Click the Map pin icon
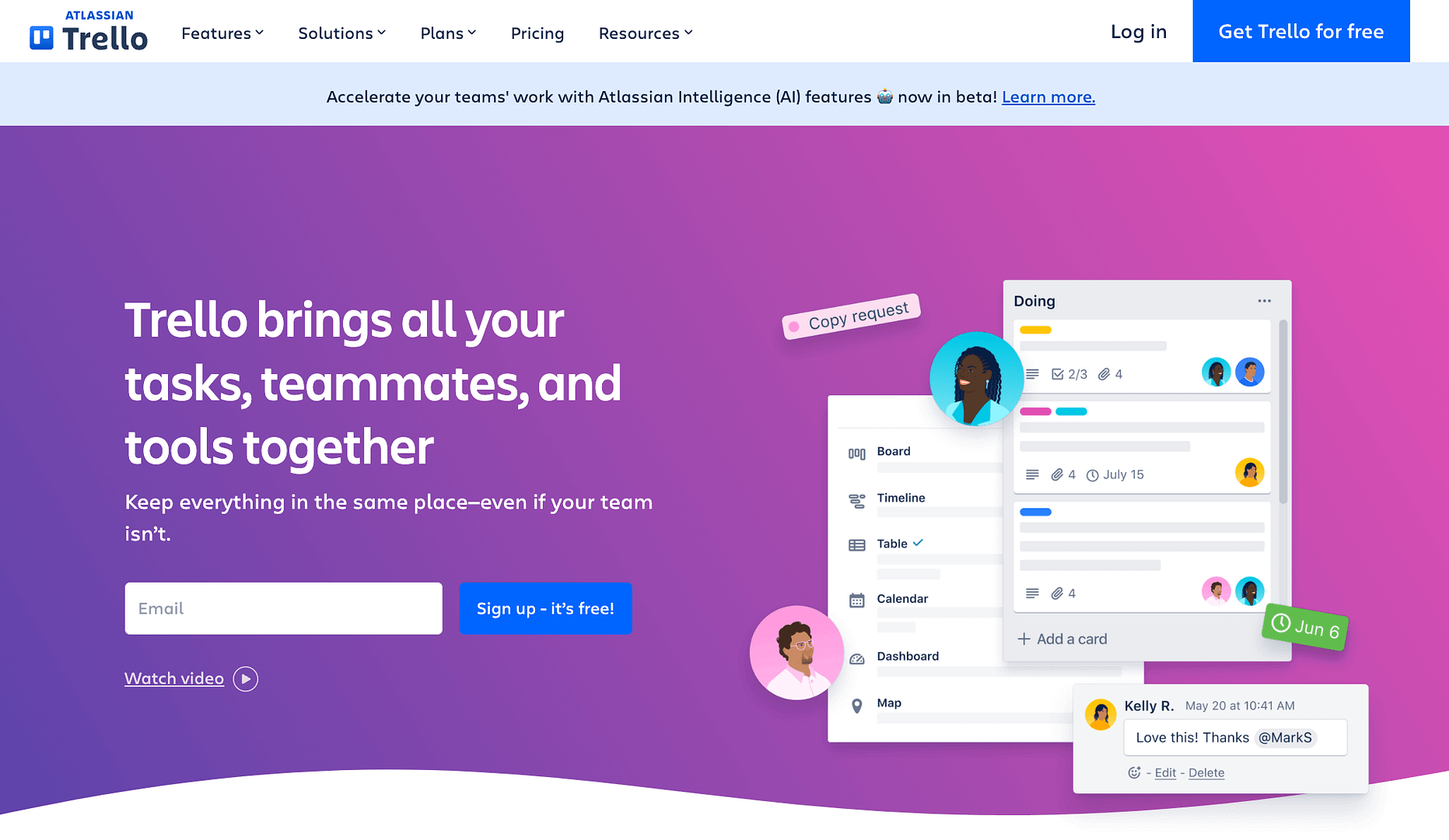The image size is (1449, 840). [856, 705]
